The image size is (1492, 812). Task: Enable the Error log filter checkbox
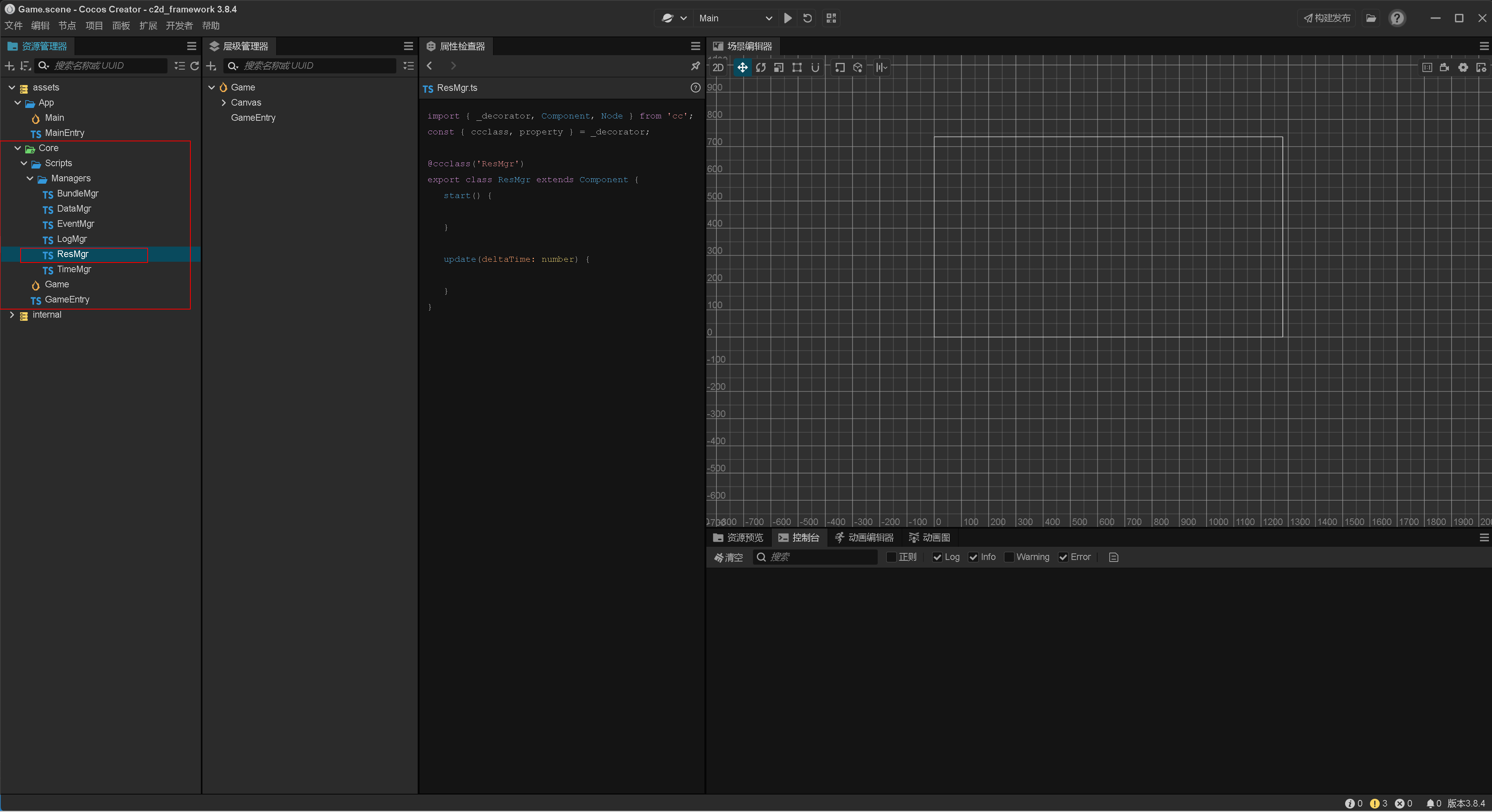(1063, 557)
